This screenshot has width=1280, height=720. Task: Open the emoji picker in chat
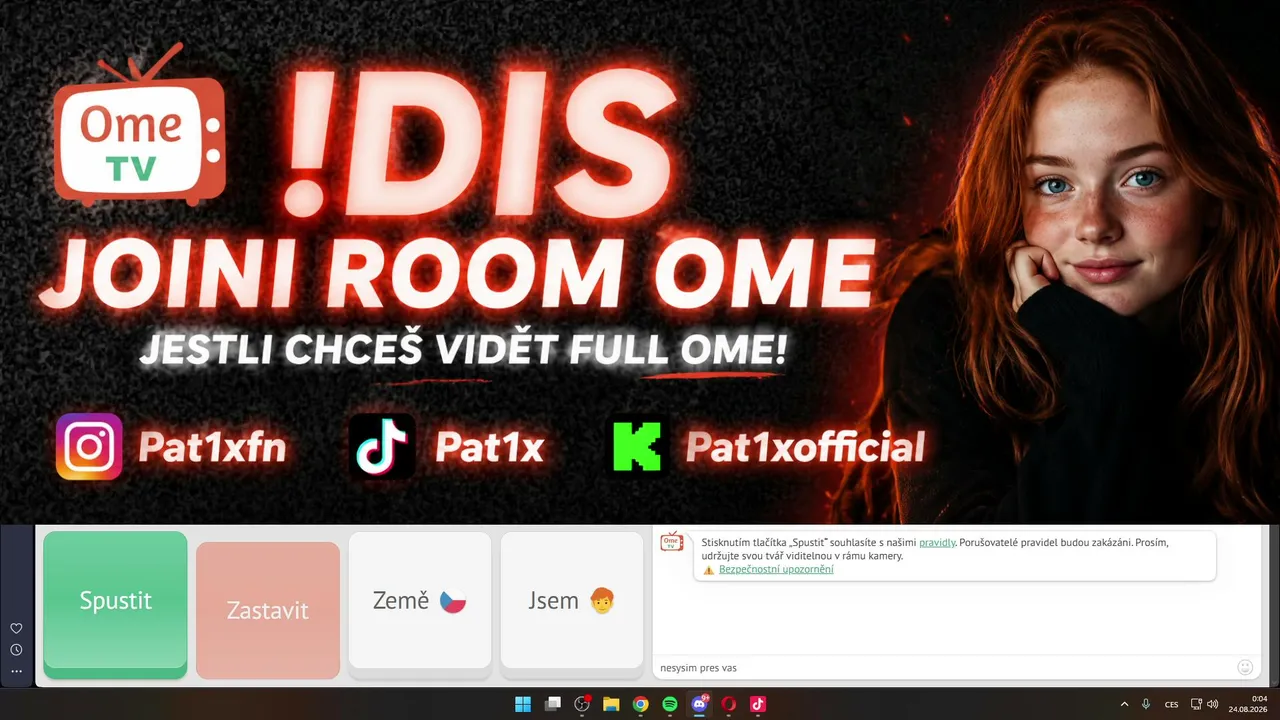(x=1245, y=667)
